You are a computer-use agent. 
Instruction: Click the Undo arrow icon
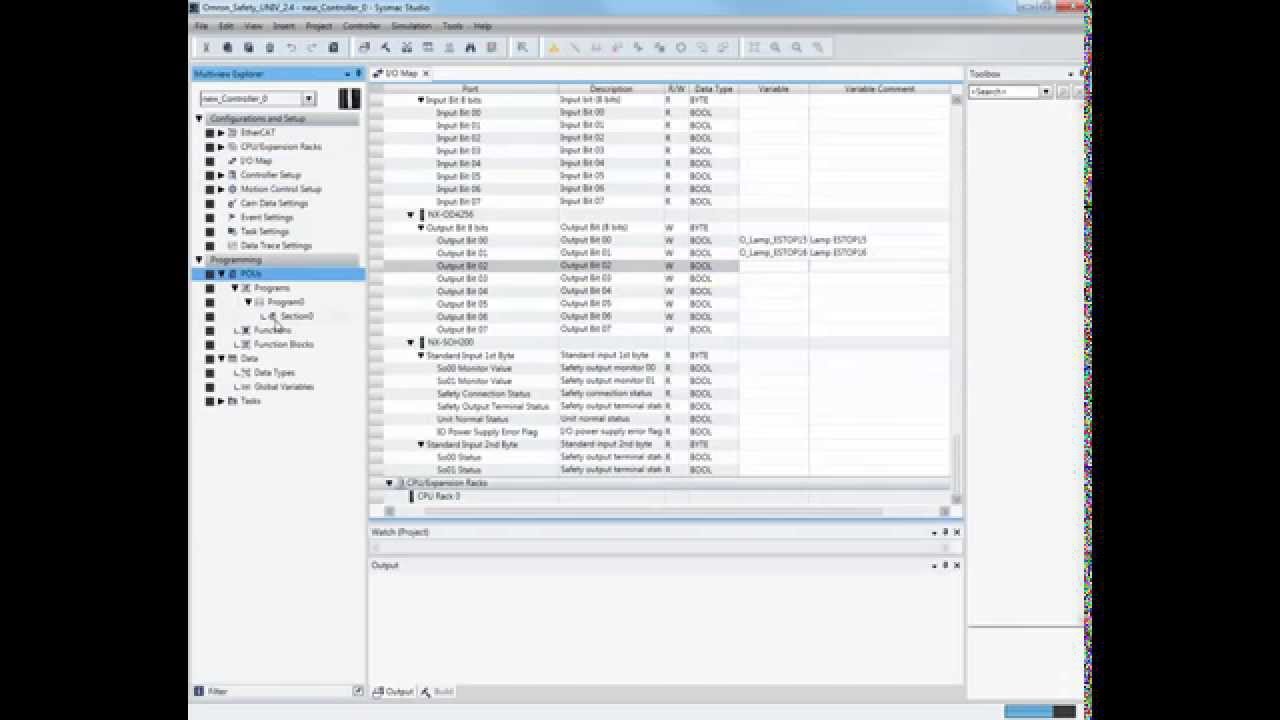291,47
